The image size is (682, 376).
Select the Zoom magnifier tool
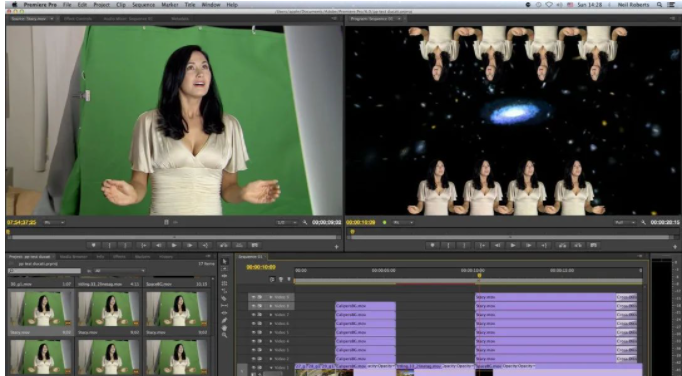[x=224, y=336]
